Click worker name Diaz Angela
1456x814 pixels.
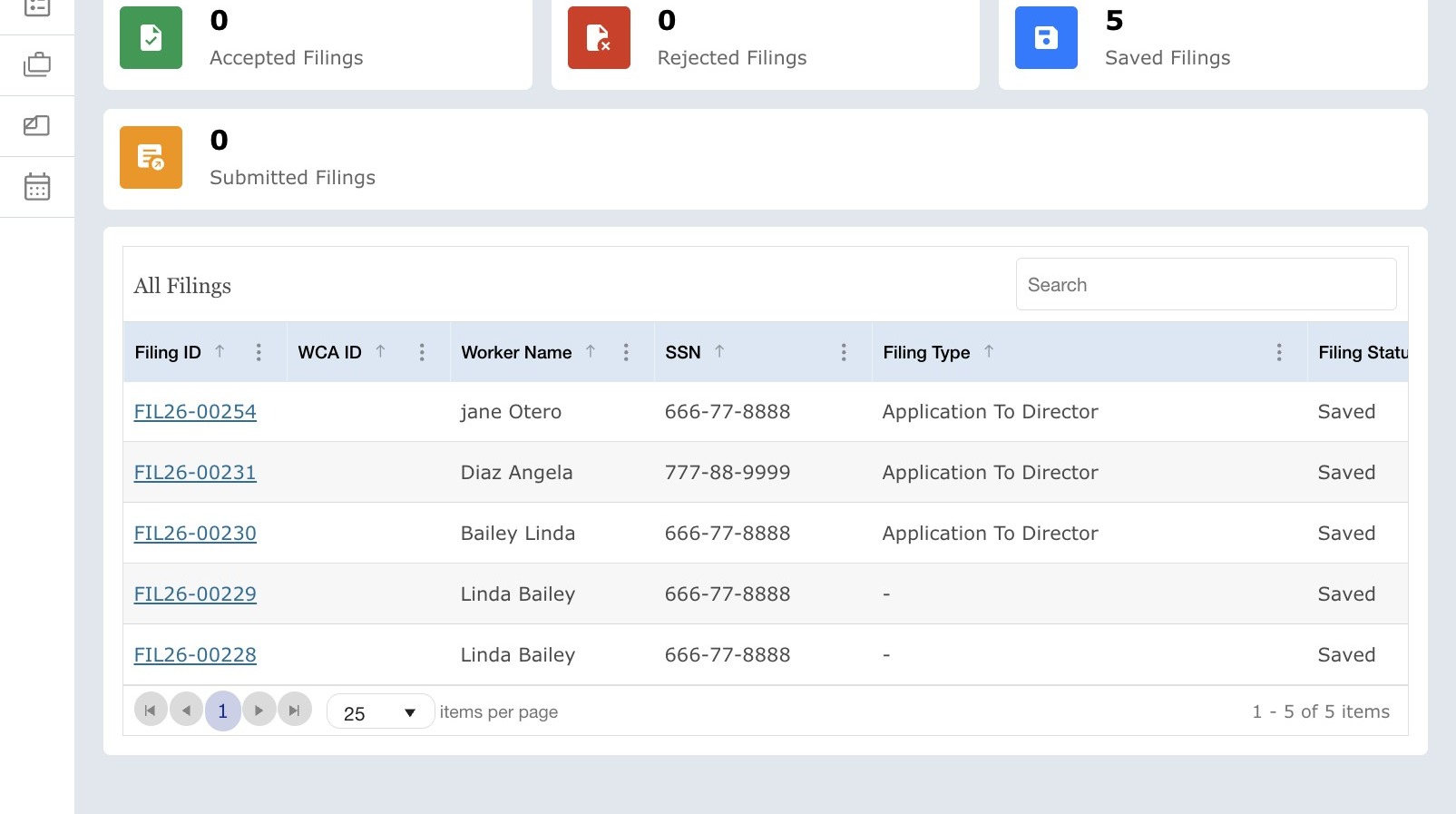tap(516, 473)
